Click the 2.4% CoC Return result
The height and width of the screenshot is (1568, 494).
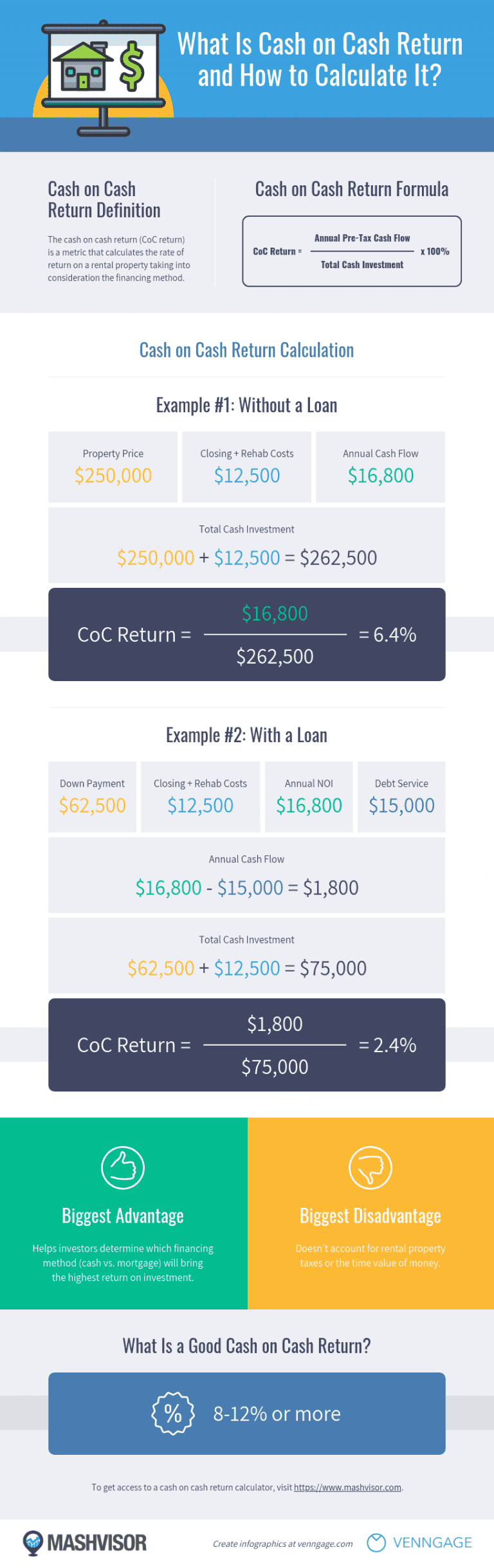click(388, 1045)
